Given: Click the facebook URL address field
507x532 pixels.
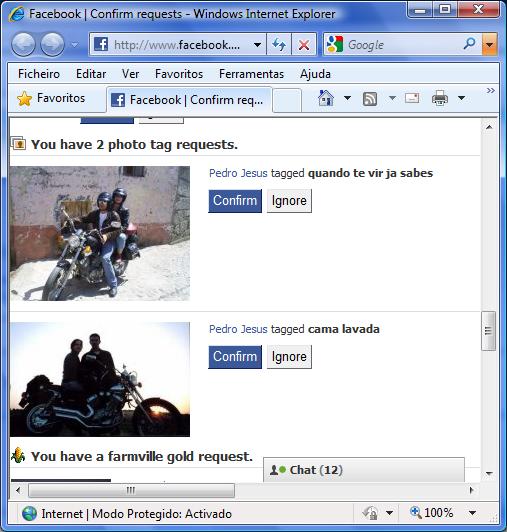Looking at the screenshot, I should (177, 45).
